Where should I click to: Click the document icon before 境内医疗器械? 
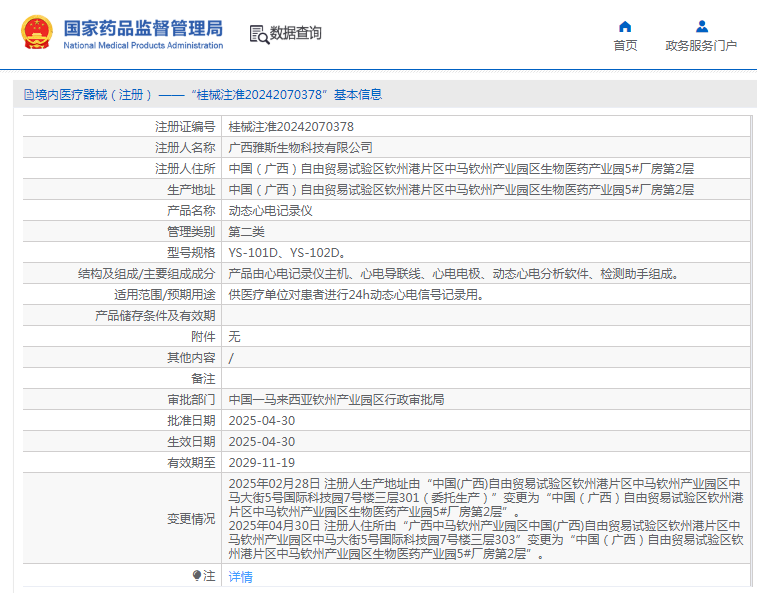pyautogui.click(x=29, y=95)
